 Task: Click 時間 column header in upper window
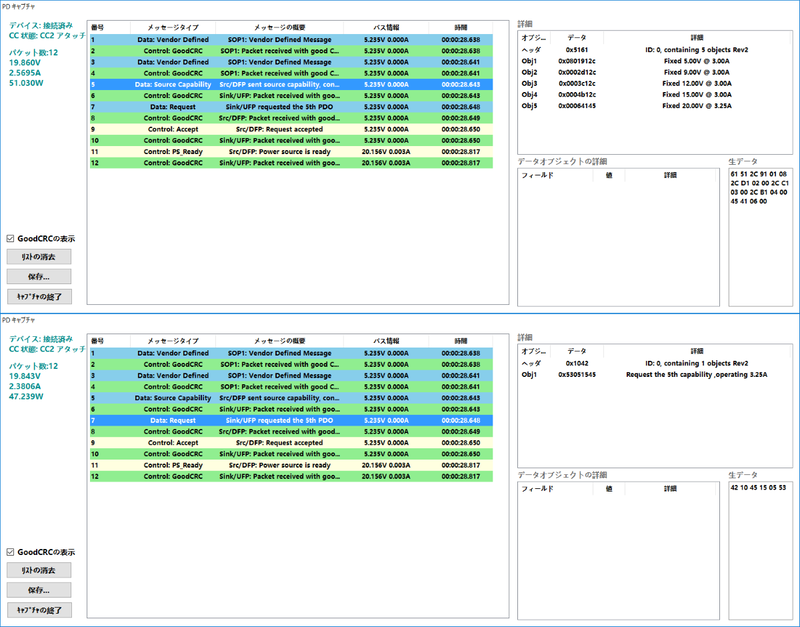point(461,28)
